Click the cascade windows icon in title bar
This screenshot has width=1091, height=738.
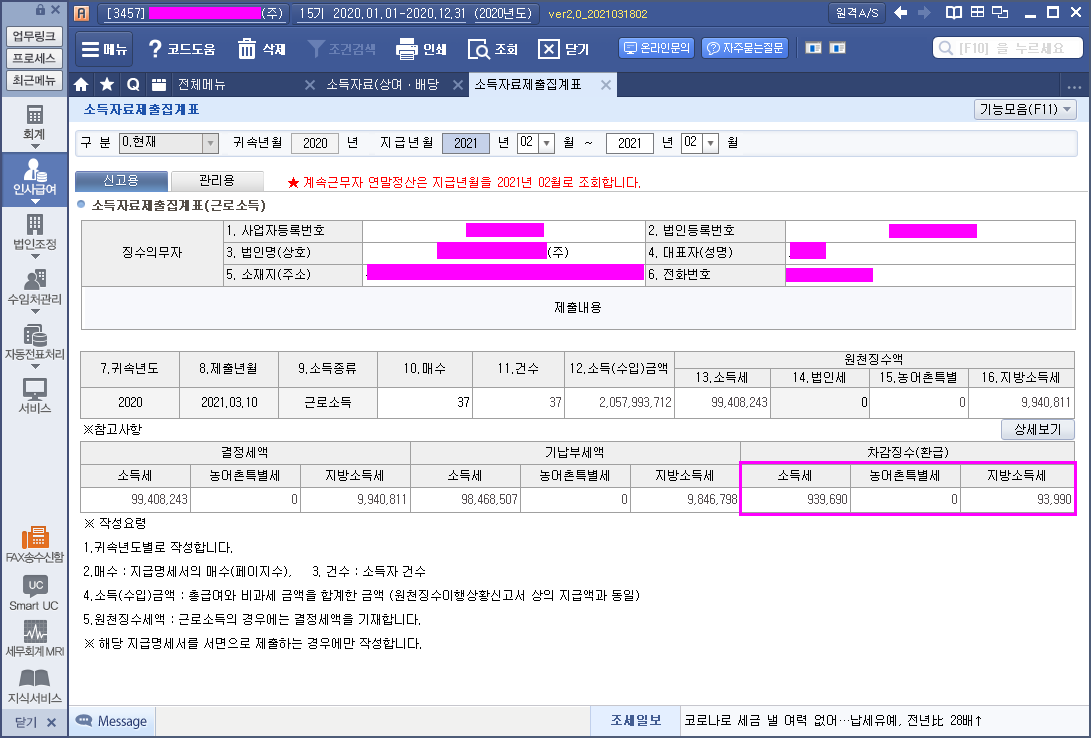1001,13
